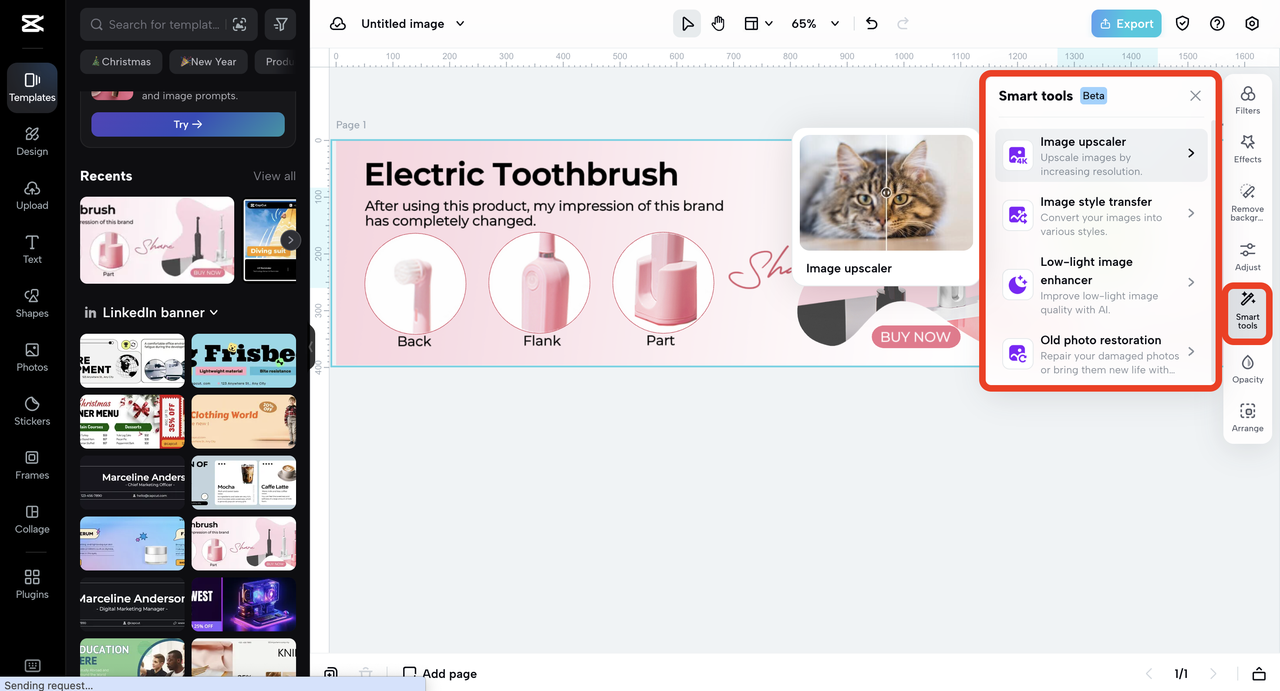Select the pointer selection tool
Screen dimensions: 1280x691
[687, 23]
